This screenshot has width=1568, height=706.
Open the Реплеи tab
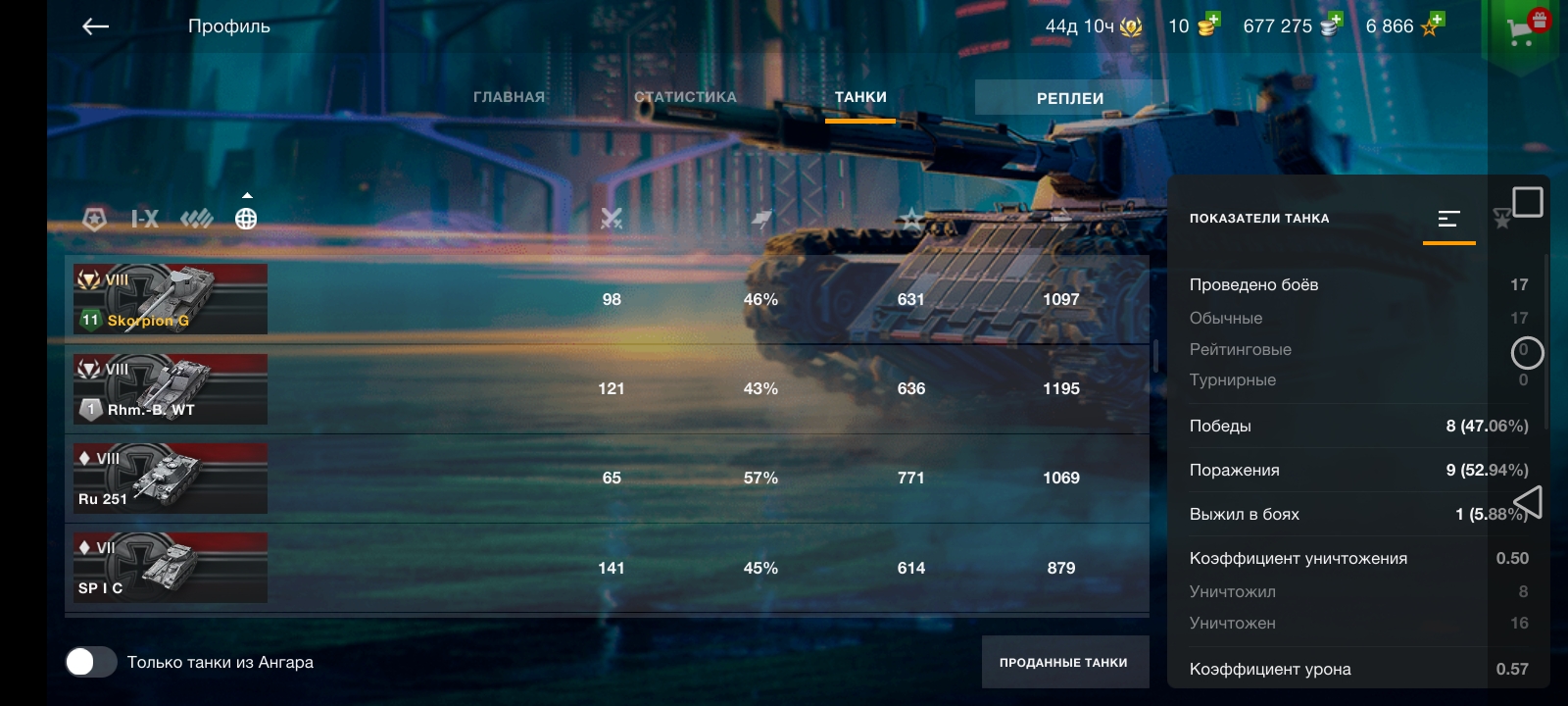pos(1070,98)
